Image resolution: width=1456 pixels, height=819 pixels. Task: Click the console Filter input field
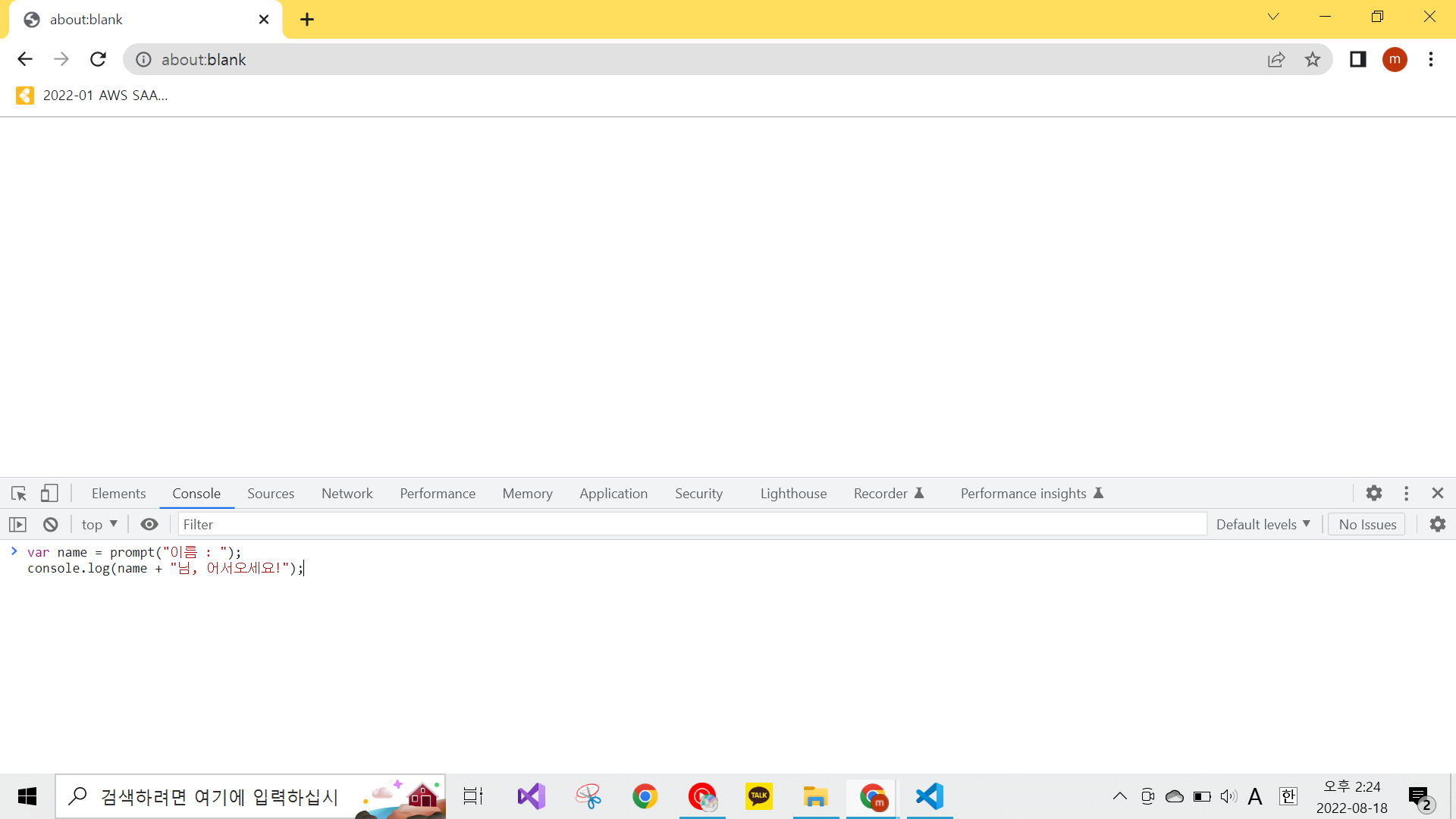tap(692, 525)
